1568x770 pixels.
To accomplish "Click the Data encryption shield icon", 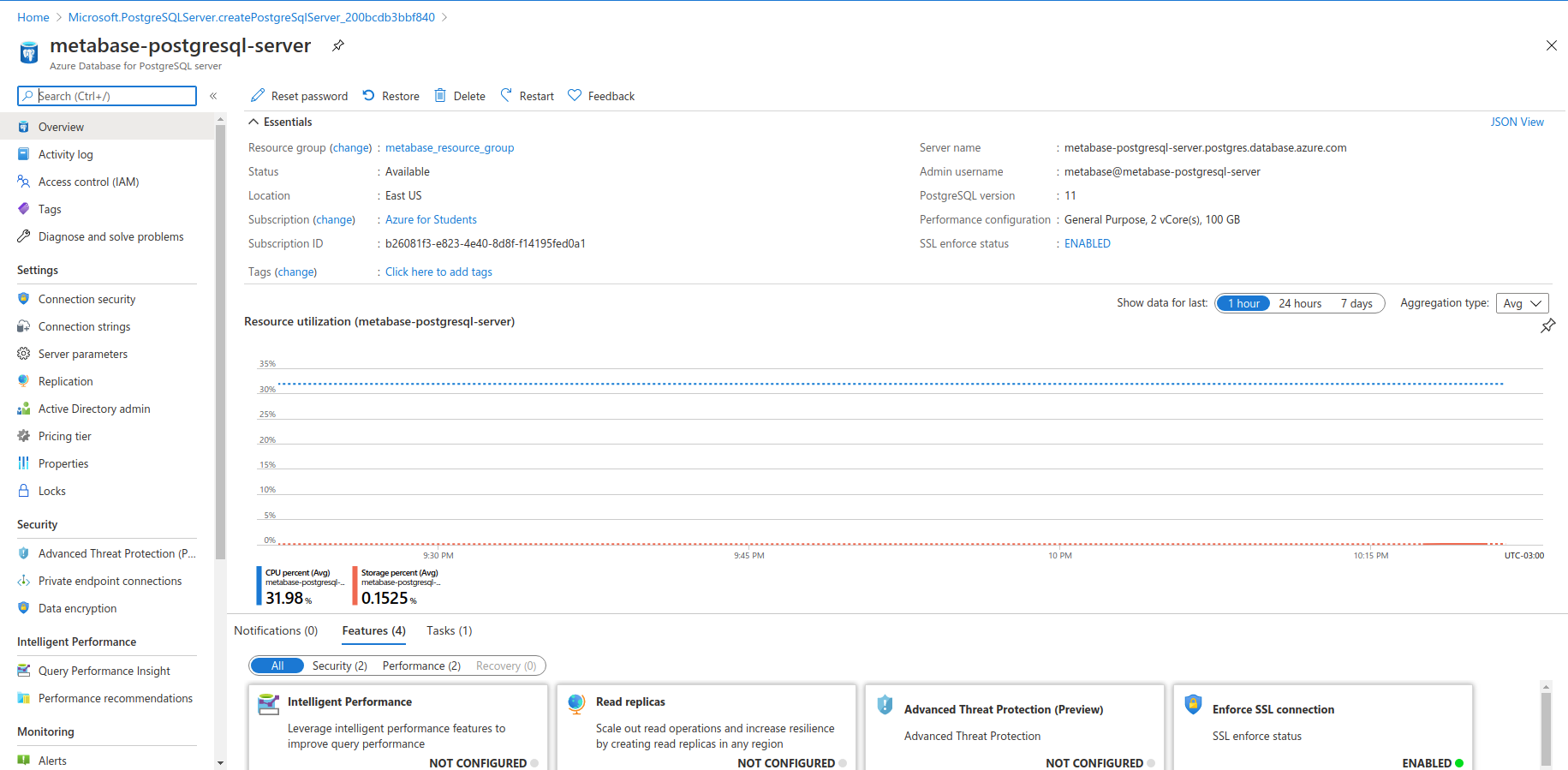I will (24, 608).
